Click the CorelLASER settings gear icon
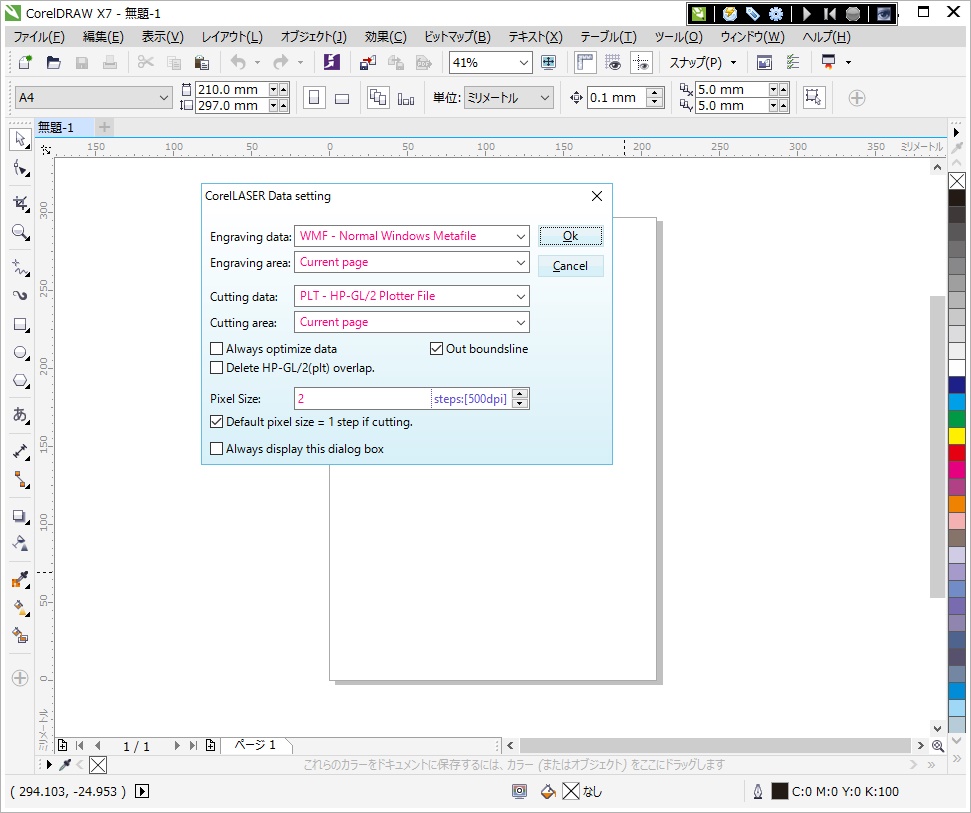The height and width of the screenshot is (813, 971). [776, 14]
